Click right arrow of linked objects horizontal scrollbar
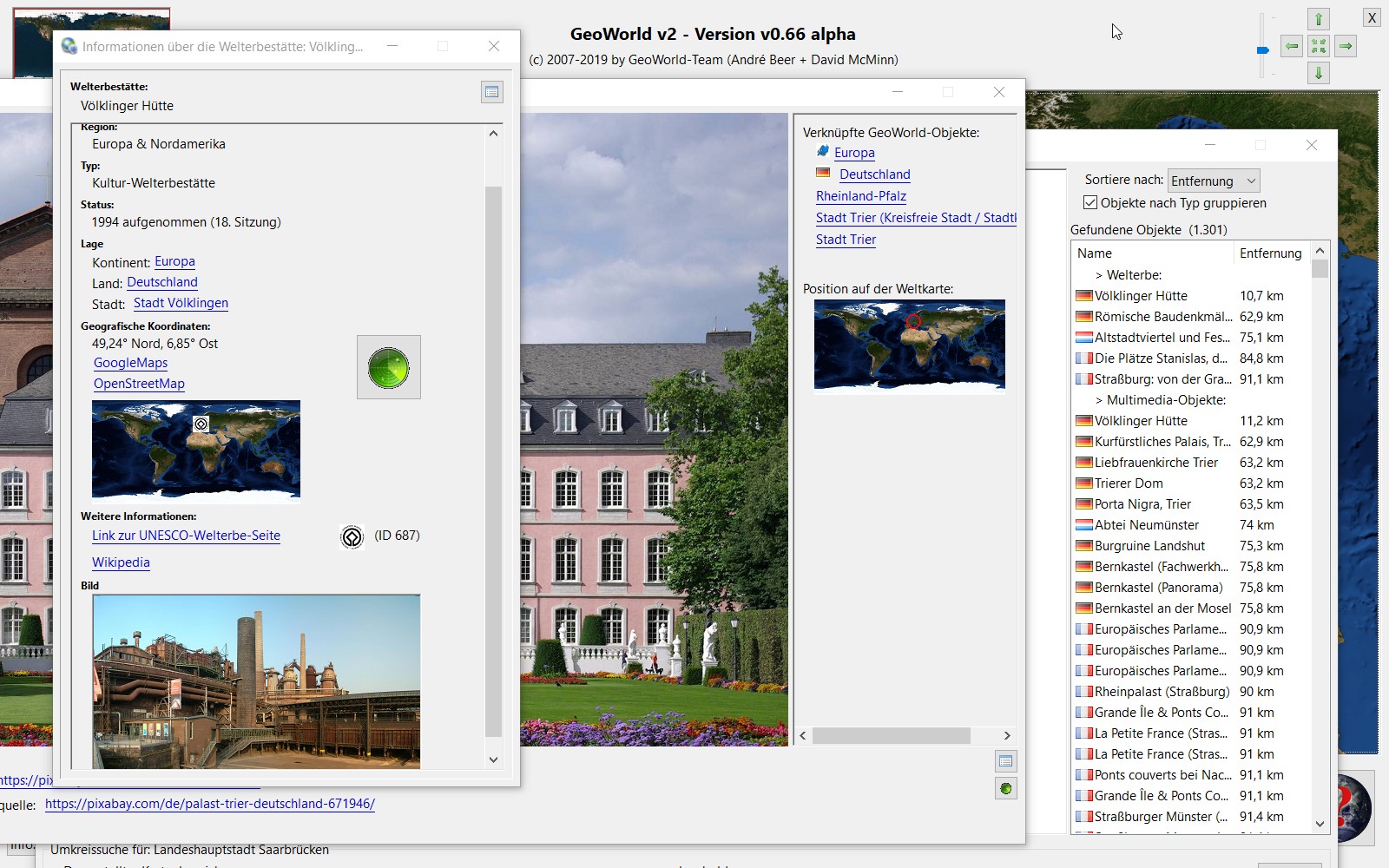This screenshot has width=1389, height=868. 1007,736
